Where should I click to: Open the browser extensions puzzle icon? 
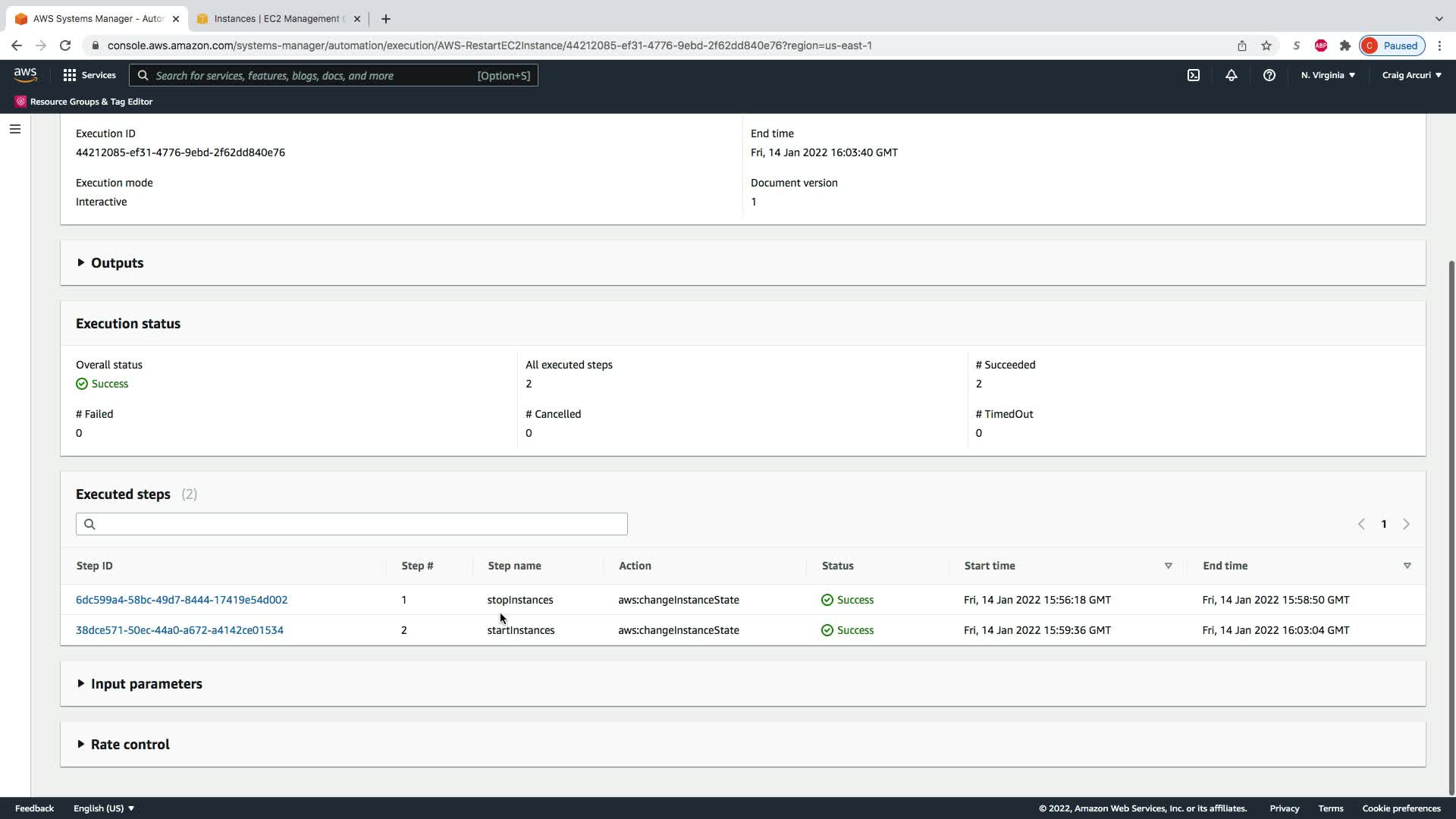(1345, 45)
